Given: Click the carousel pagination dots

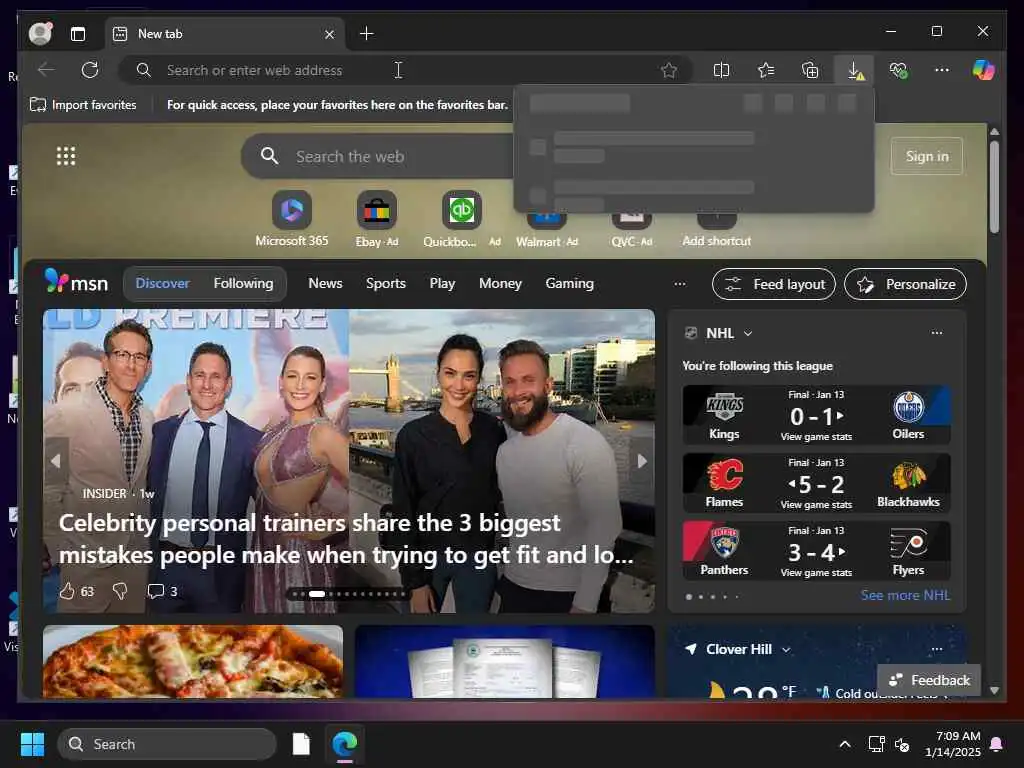Looking at the screenshot, I should click(x=349, y=594).
